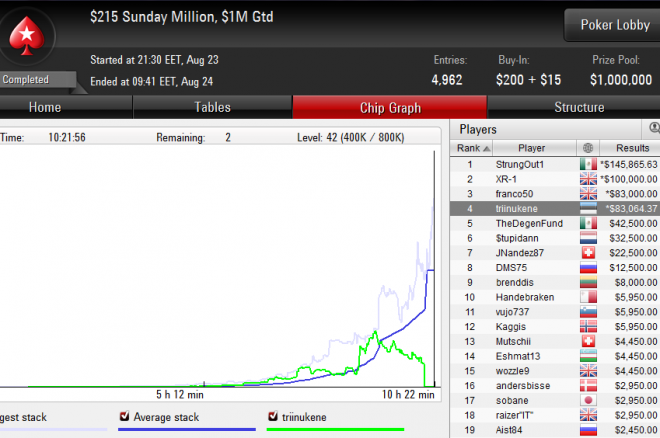Screen dimensions: 660x438
Task: Click the PokerStars spade logo
Action: pyautogui.click(x=27, y=36)
